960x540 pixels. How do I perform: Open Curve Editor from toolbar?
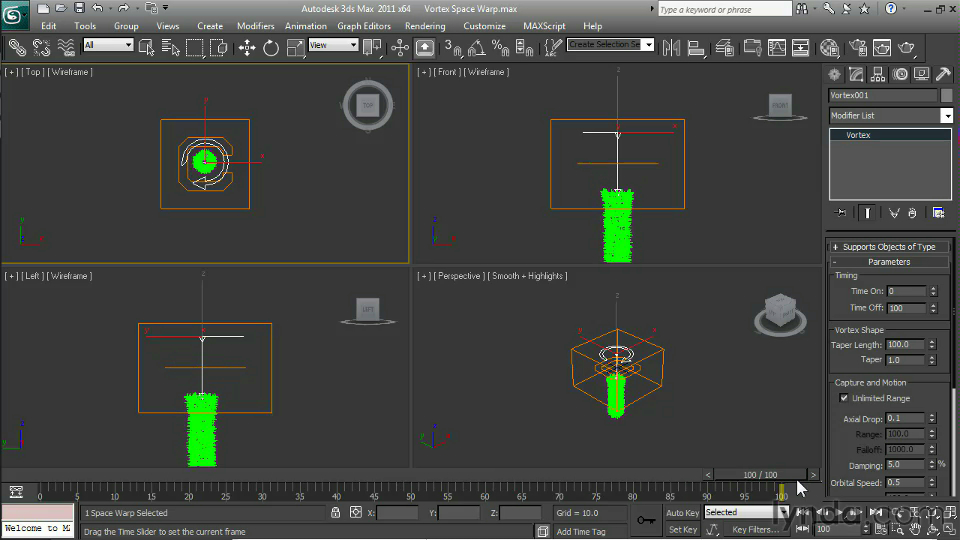pyautogui.click(x=776, y=47)
